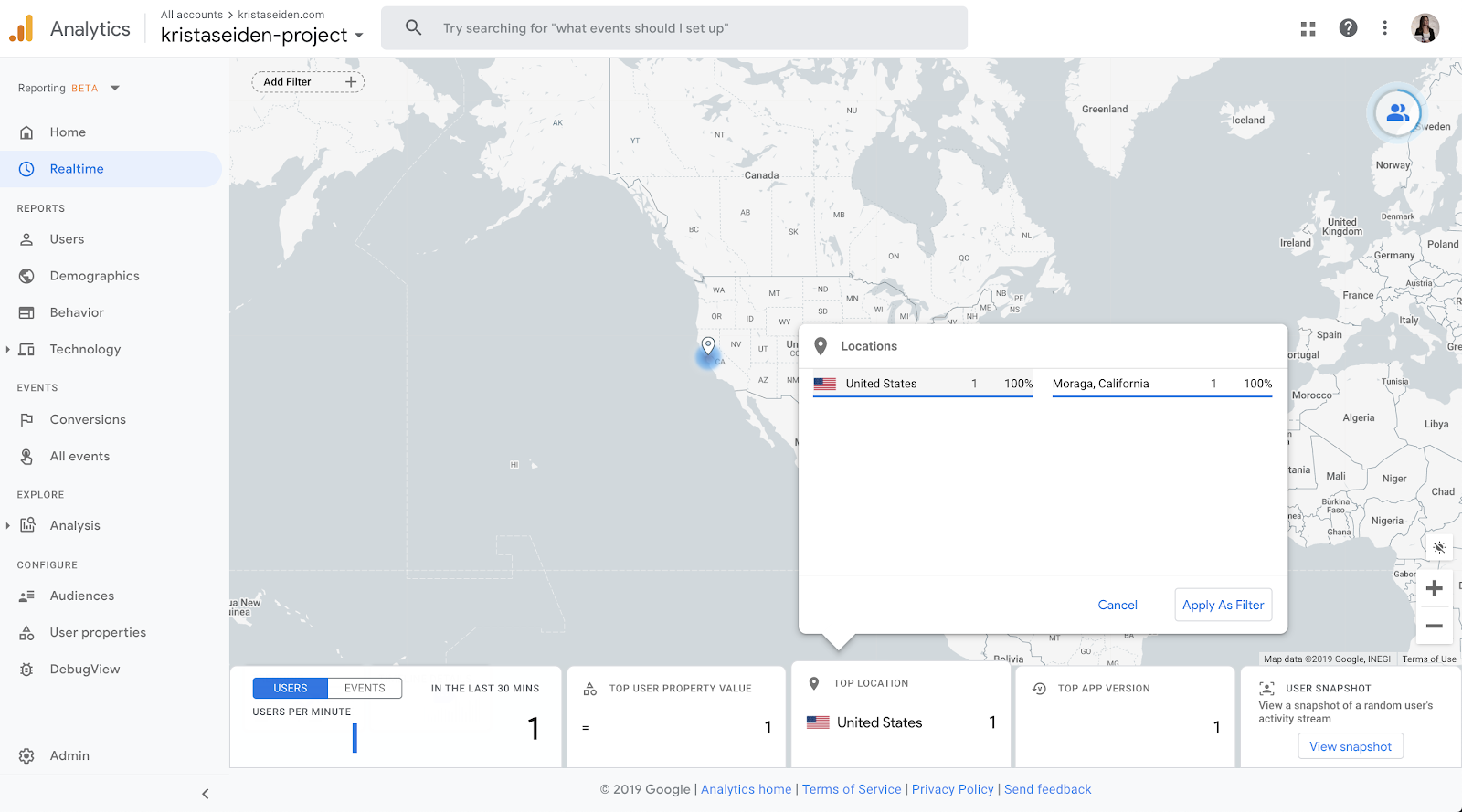Click the User properties shapes icon
The image size is (1462, 812).
[26, 632]
